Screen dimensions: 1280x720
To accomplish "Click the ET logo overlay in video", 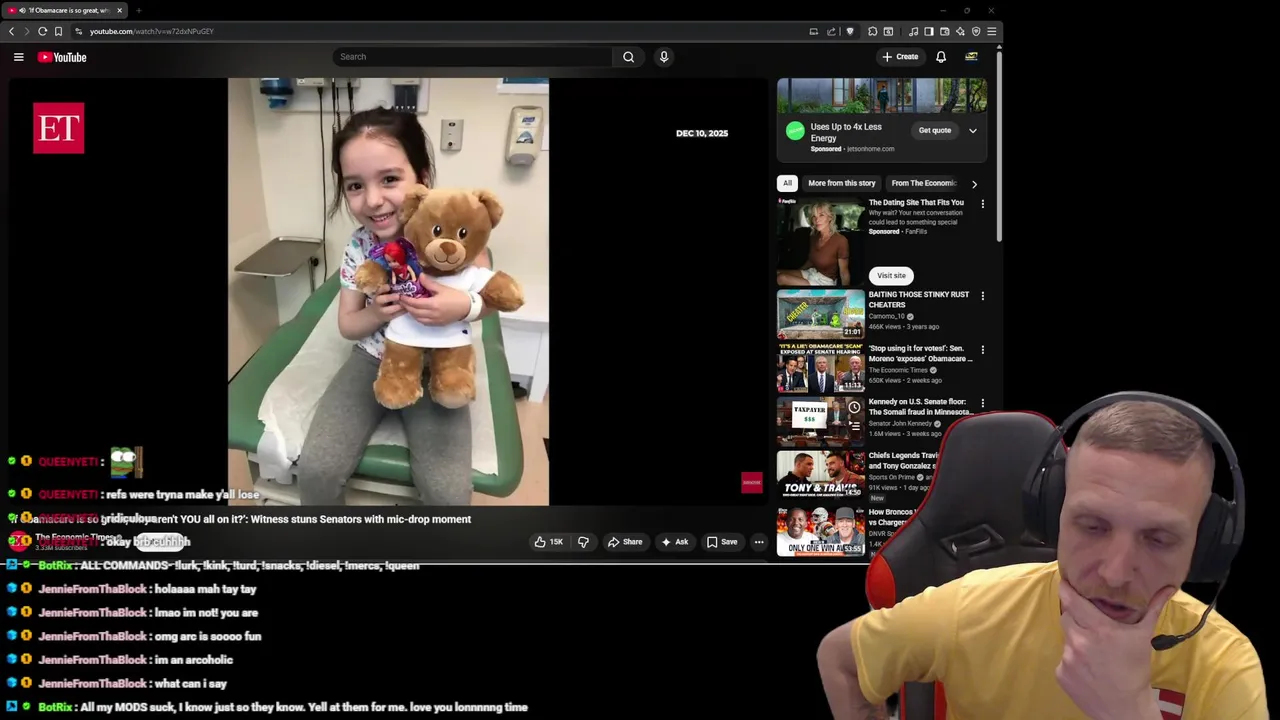I will tap(58, 128).
